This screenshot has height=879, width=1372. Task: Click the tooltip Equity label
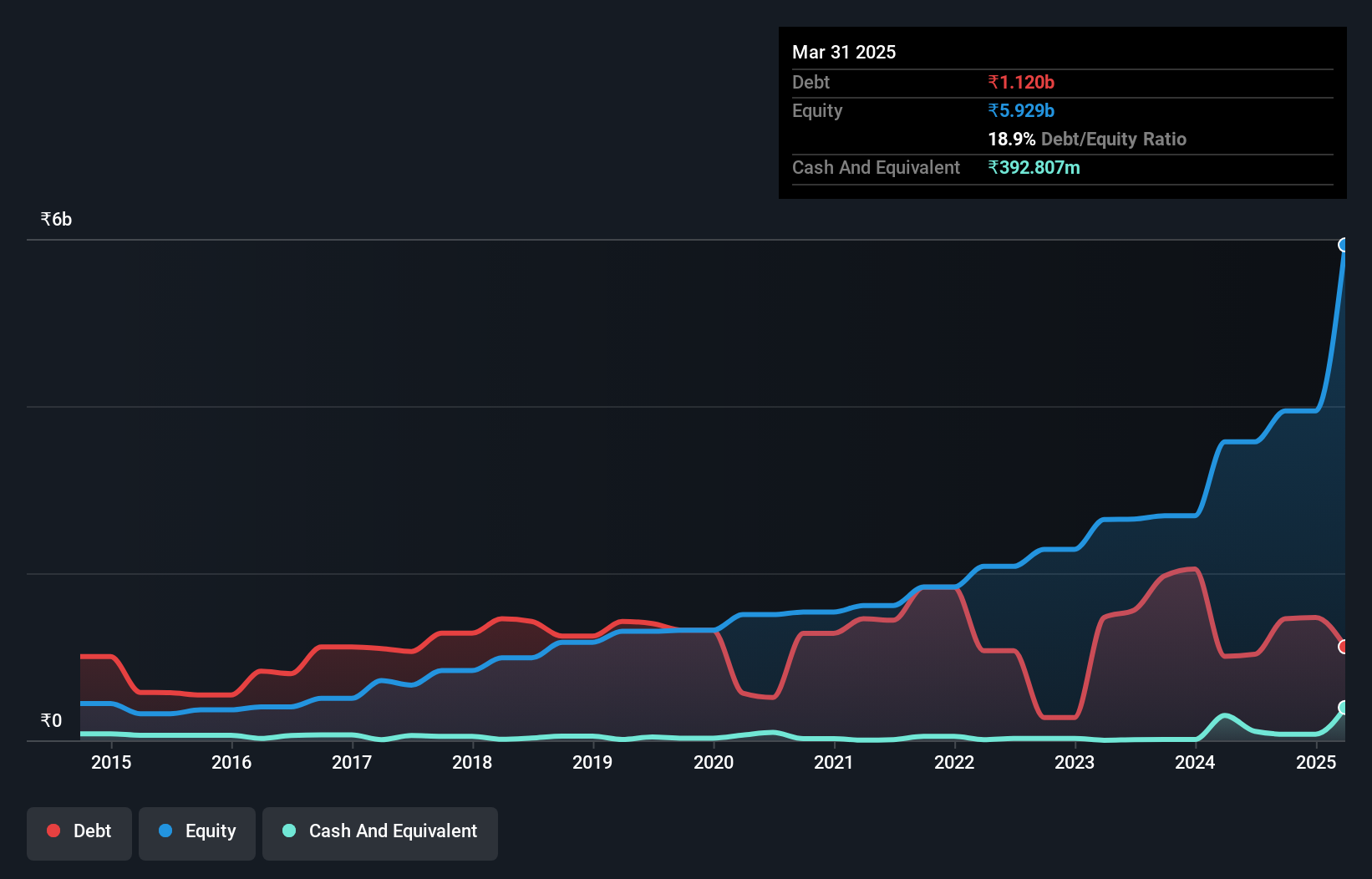[x=817, y=110]
